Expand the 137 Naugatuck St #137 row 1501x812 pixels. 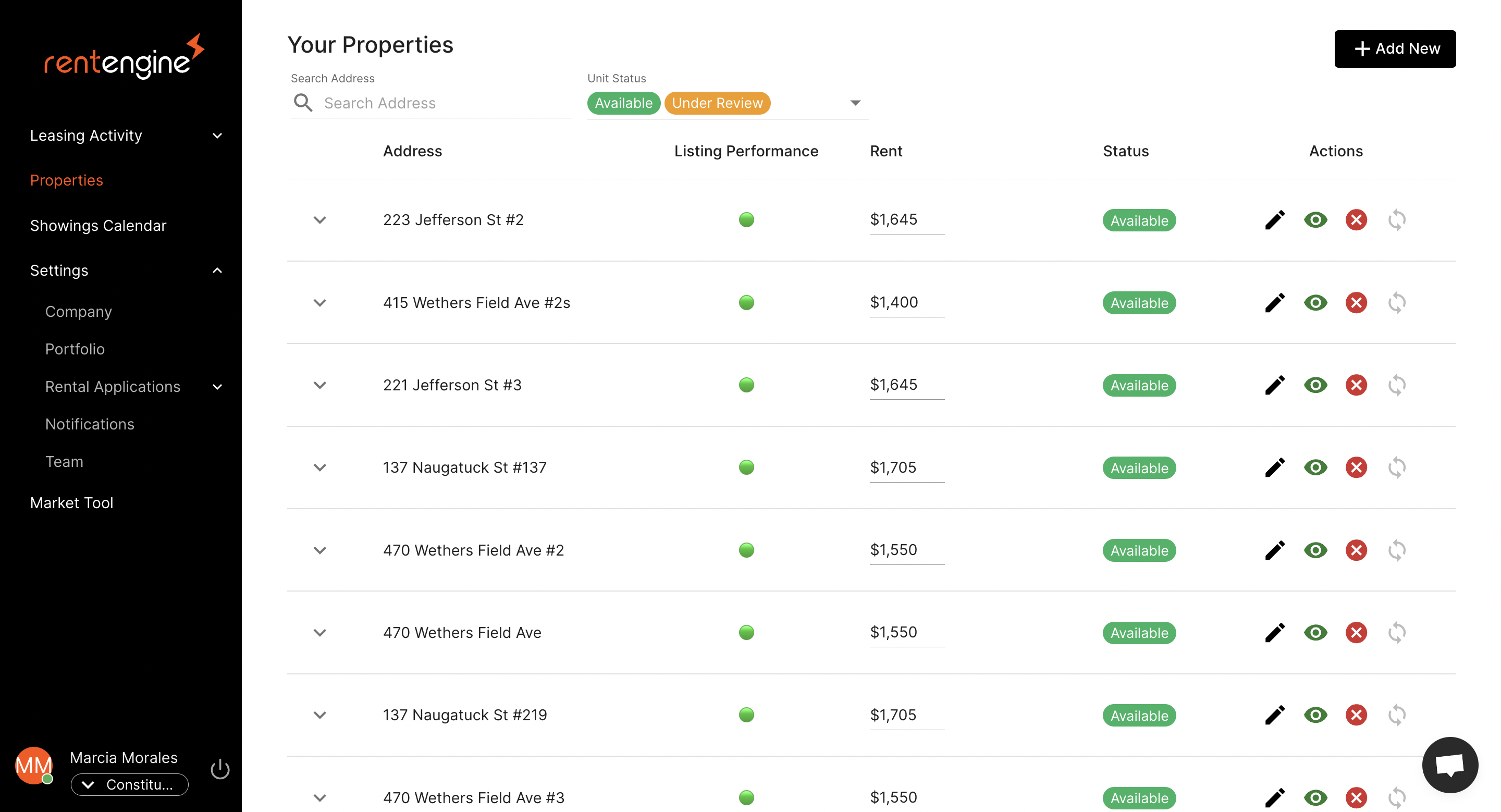[x=319, y=467]
